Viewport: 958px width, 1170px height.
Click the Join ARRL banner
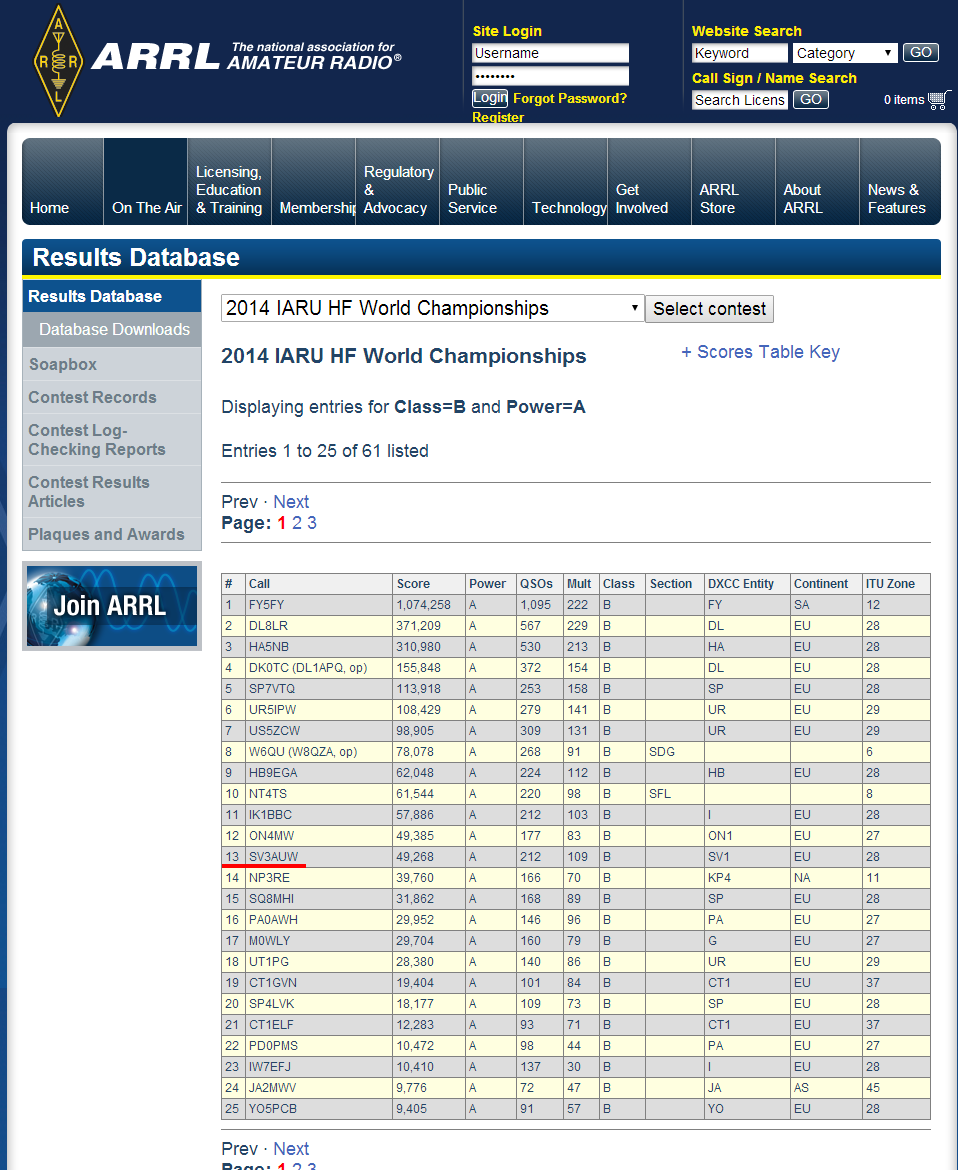tap(112, 606)
